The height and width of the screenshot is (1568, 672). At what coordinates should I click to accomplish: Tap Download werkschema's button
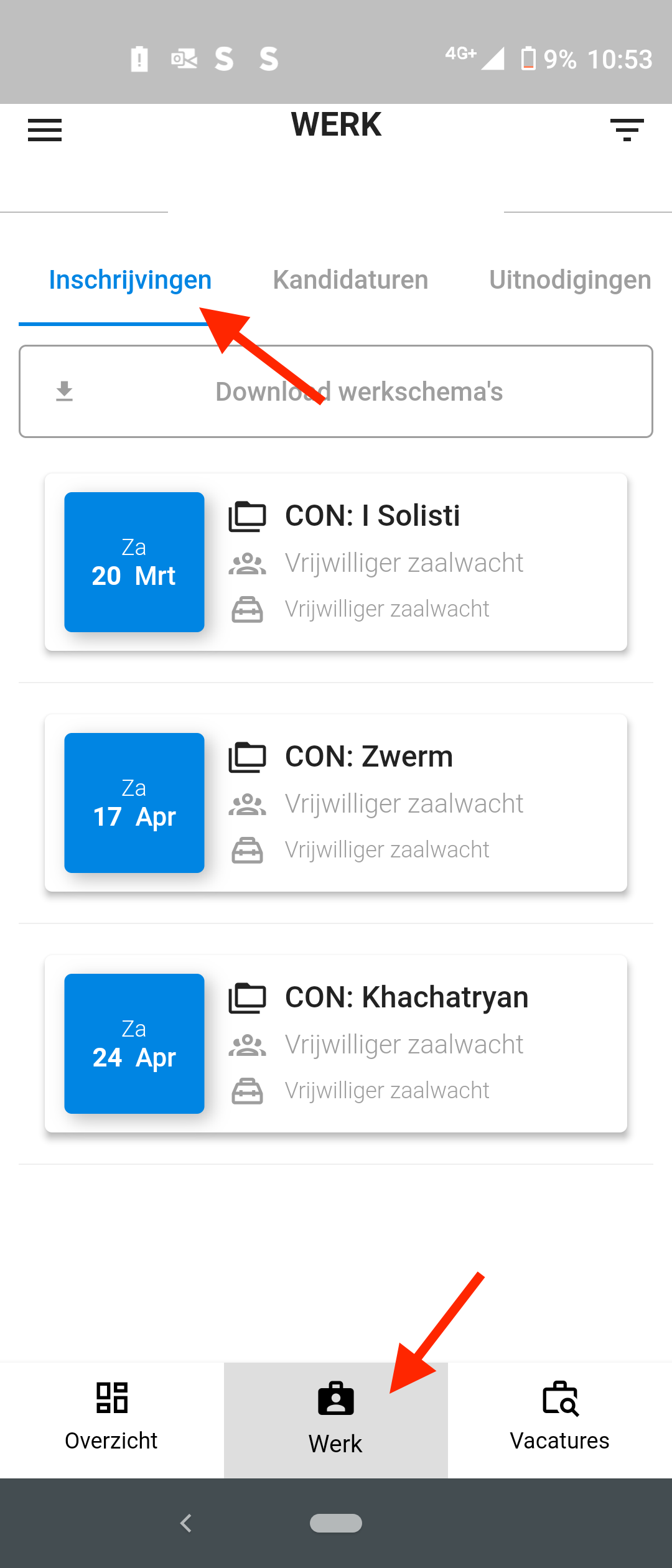(336, 391)
